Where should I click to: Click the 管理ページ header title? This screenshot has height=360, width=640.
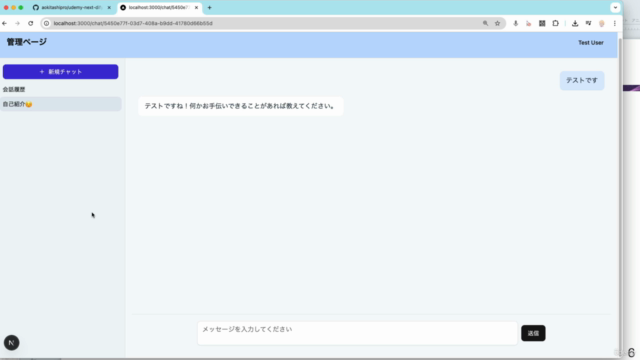point(27,42)
